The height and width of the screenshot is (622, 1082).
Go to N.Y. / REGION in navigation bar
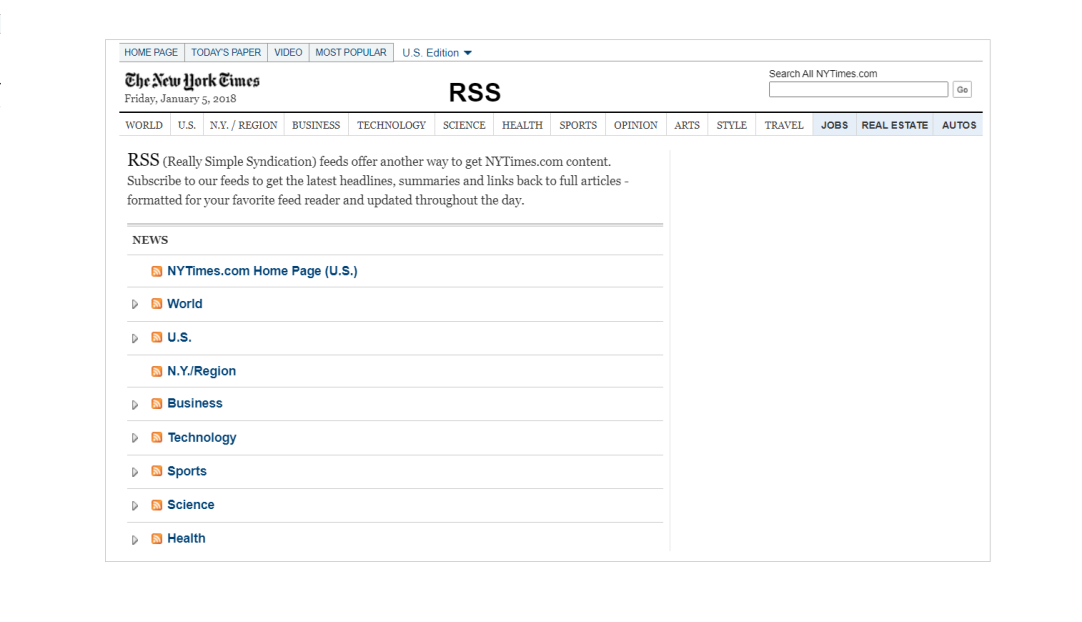pyautogui.click(x=244, y=126)
